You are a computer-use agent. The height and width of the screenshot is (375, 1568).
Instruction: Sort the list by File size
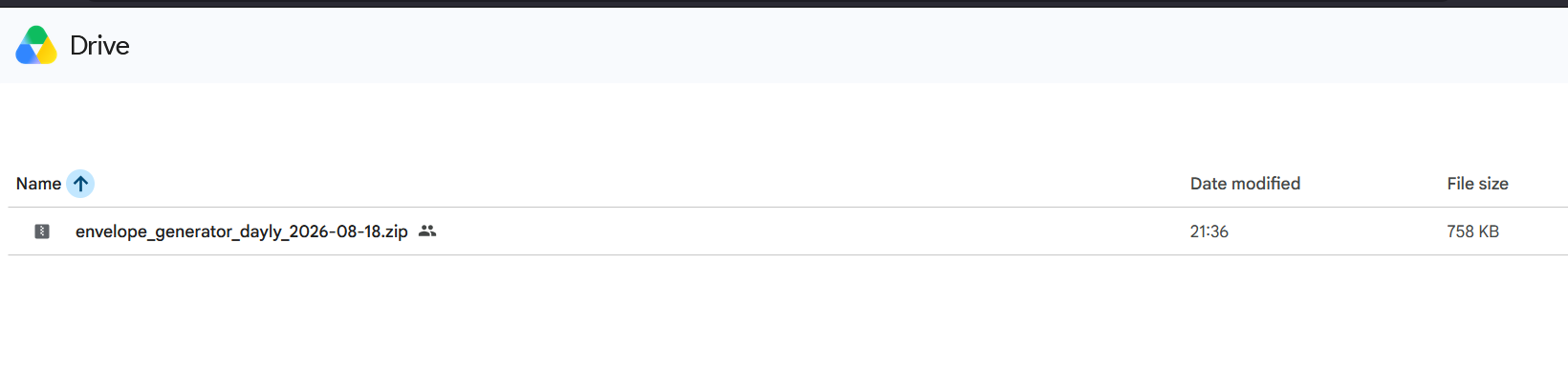(x=1477, y=184)
